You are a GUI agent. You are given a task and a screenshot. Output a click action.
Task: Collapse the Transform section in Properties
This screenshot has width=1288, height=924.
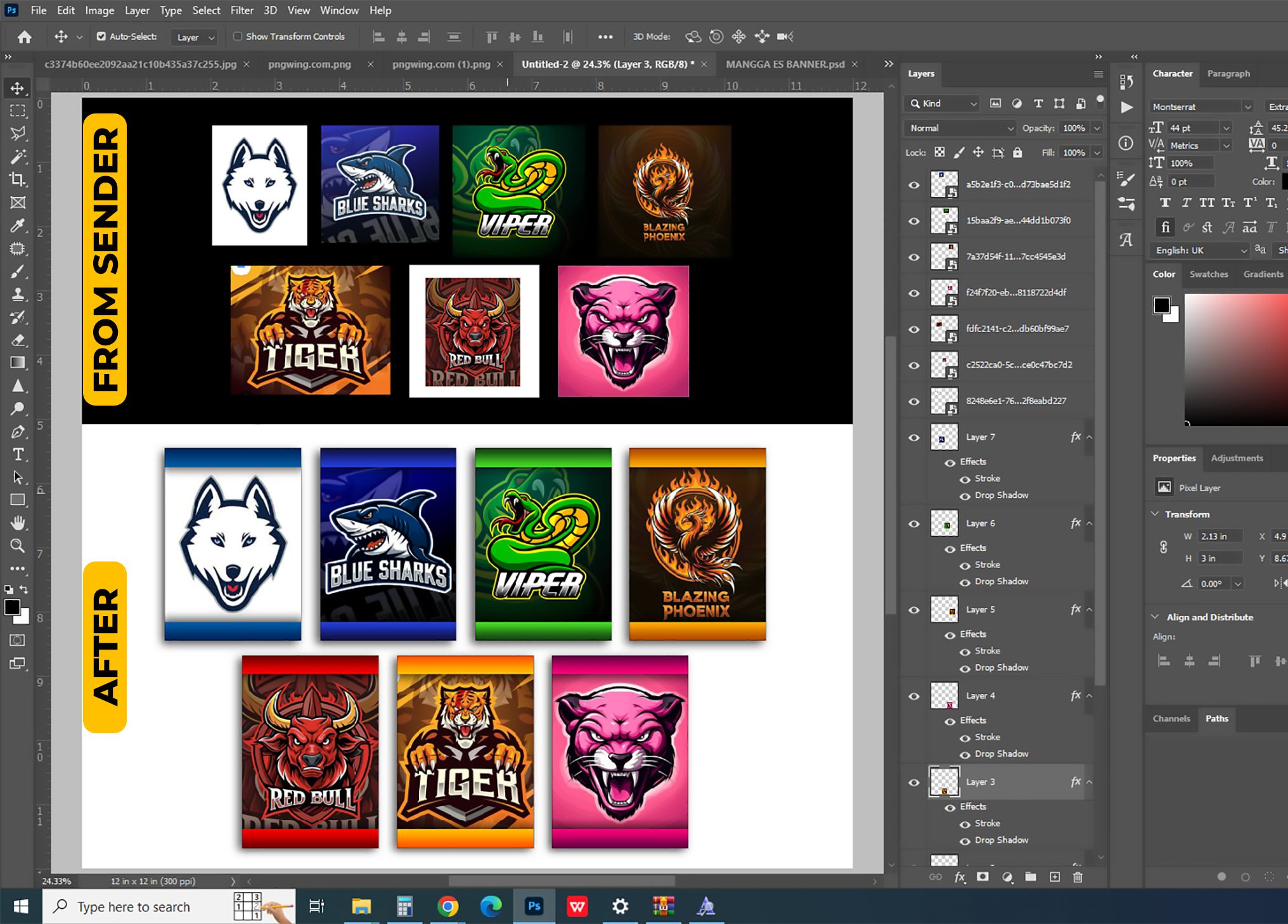[x=1156, y=514]
